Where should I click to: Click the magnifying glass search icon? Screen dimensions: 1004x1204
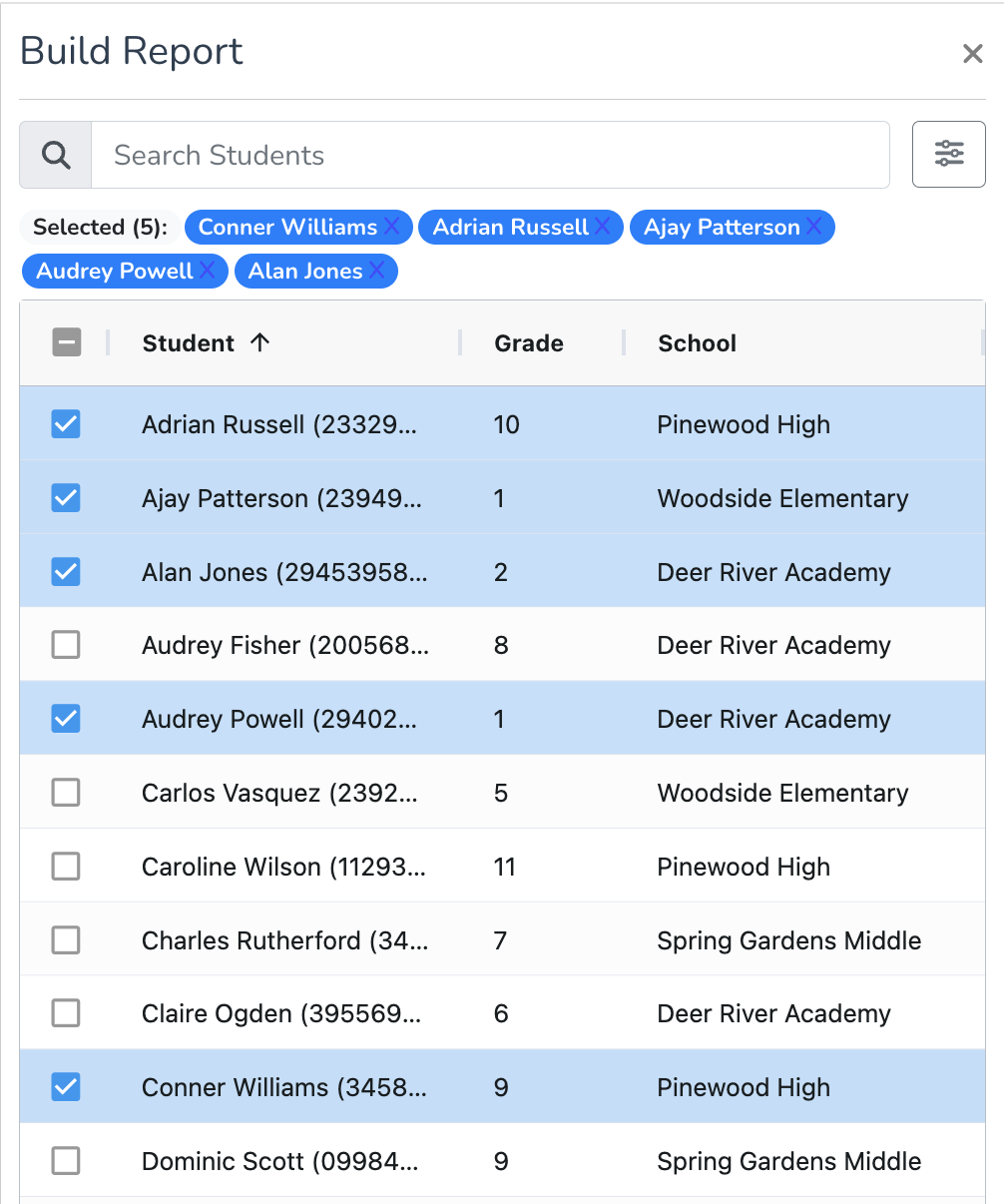pyautogui.click(x=56, y=155)
